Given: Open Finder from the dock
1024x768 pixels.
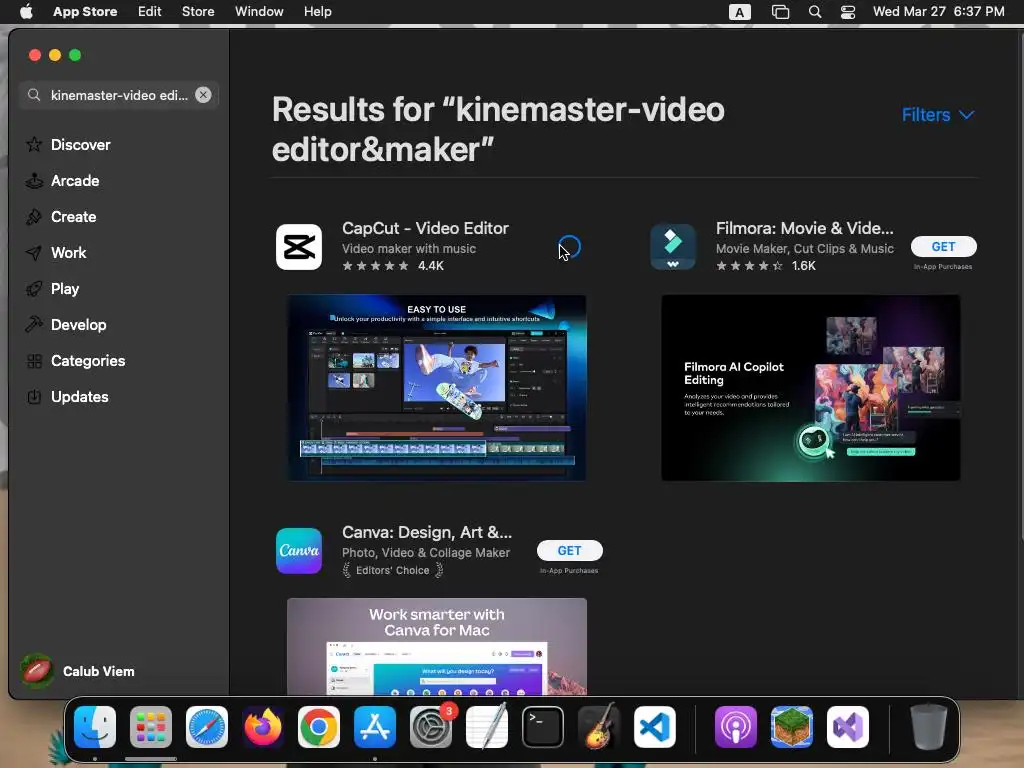Looking at the screenshot, I should point(95,727).
